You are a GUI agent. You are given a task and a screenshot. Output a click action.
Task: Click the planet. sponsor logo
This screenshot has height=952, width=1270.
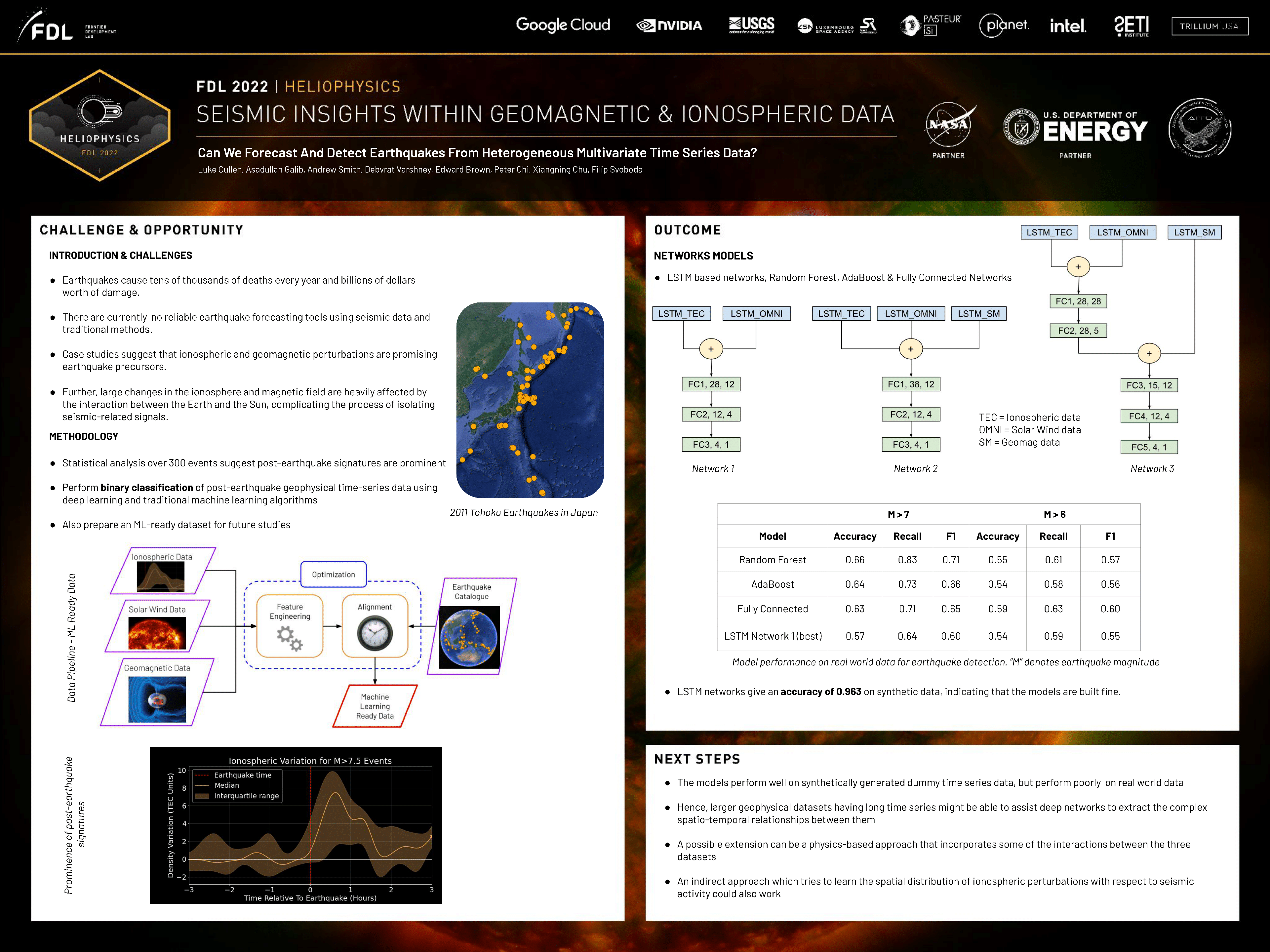(x=1004, y=26)
